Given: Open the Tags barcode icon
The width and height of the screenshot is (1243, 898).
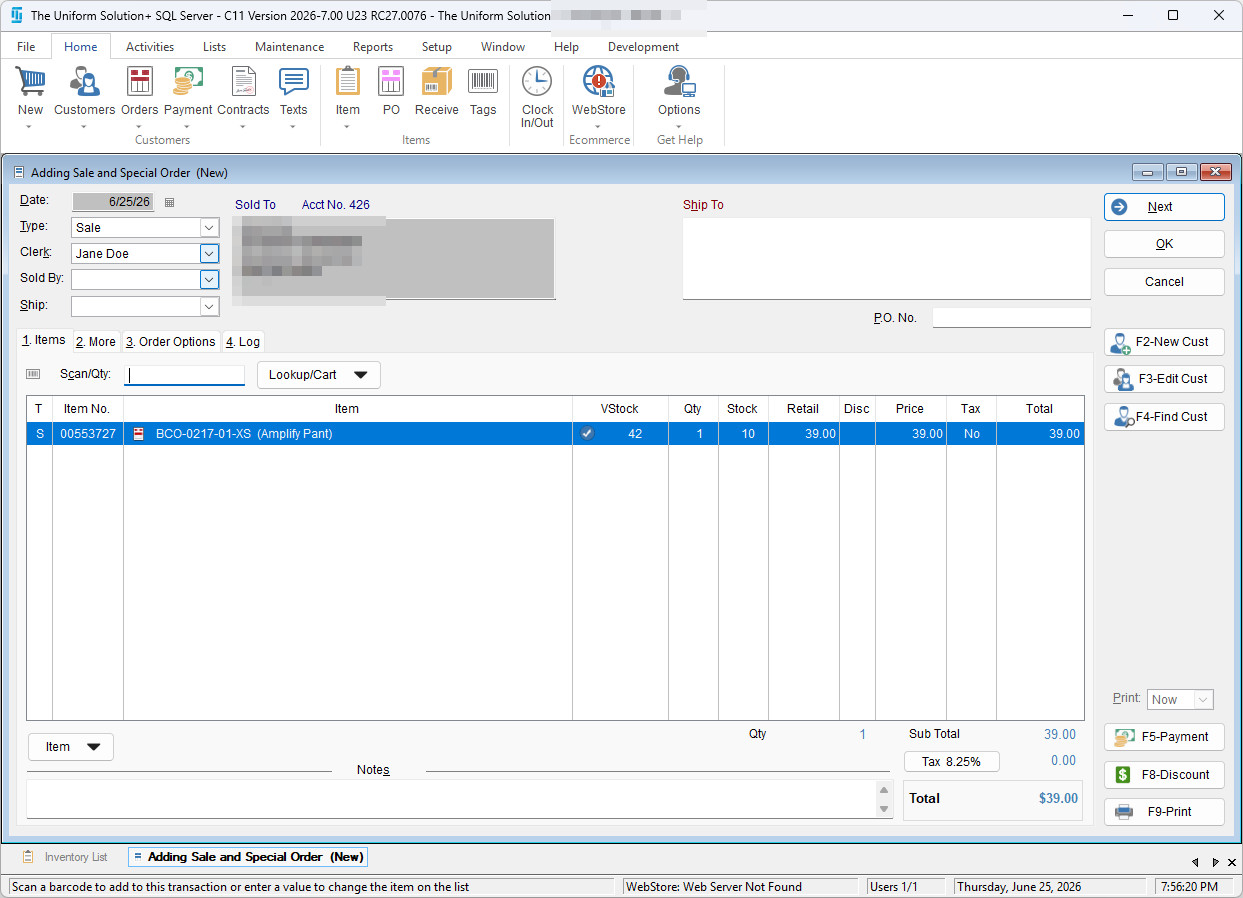Looking at the screenshot, I should (483, 82).
